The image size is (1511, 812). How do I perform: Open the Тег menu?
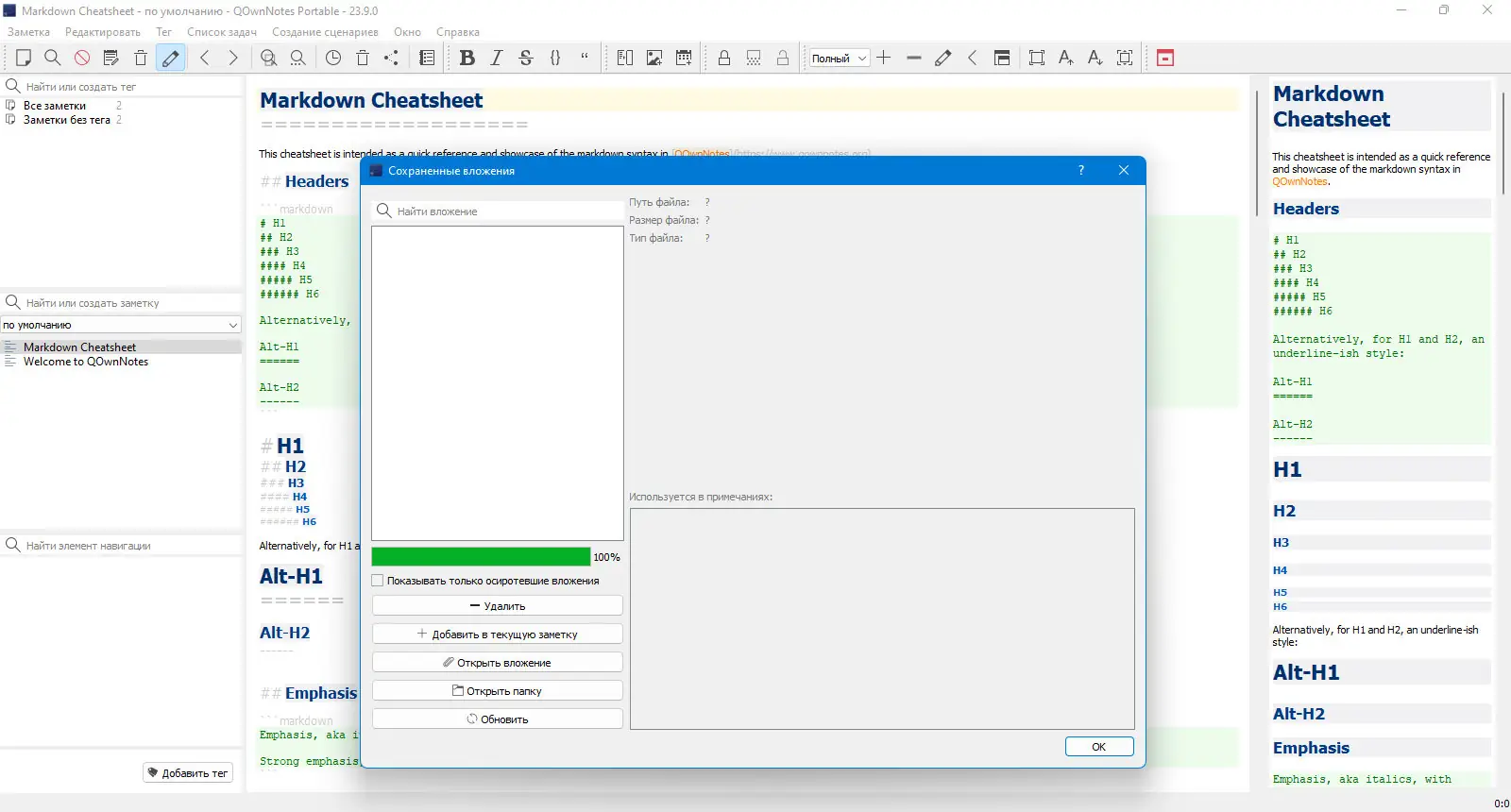163,32
